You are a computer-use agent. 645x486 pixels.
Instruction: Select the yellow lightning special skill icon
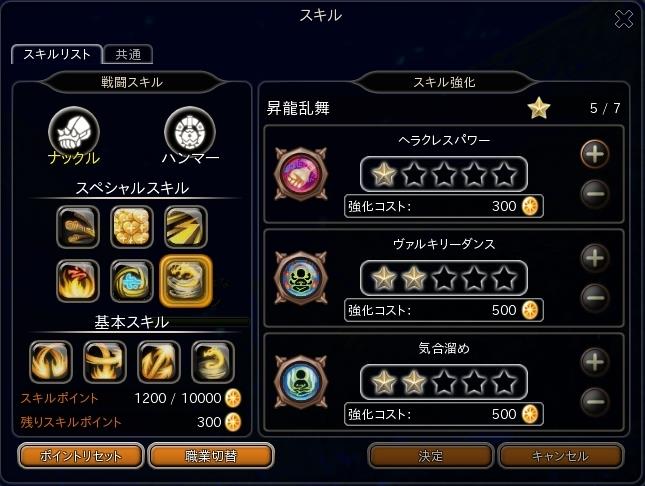[186, 227]
